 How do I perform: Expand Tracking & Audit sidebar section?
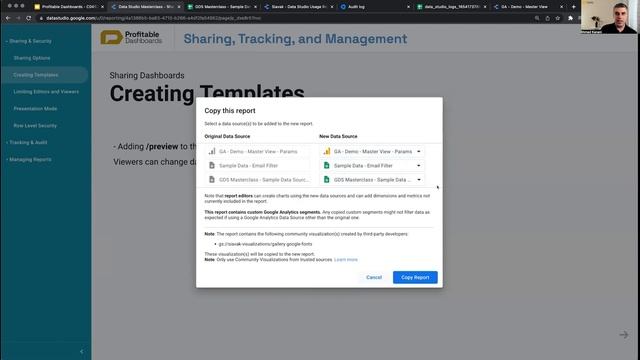pyautogui.click(x=27, y=142)
